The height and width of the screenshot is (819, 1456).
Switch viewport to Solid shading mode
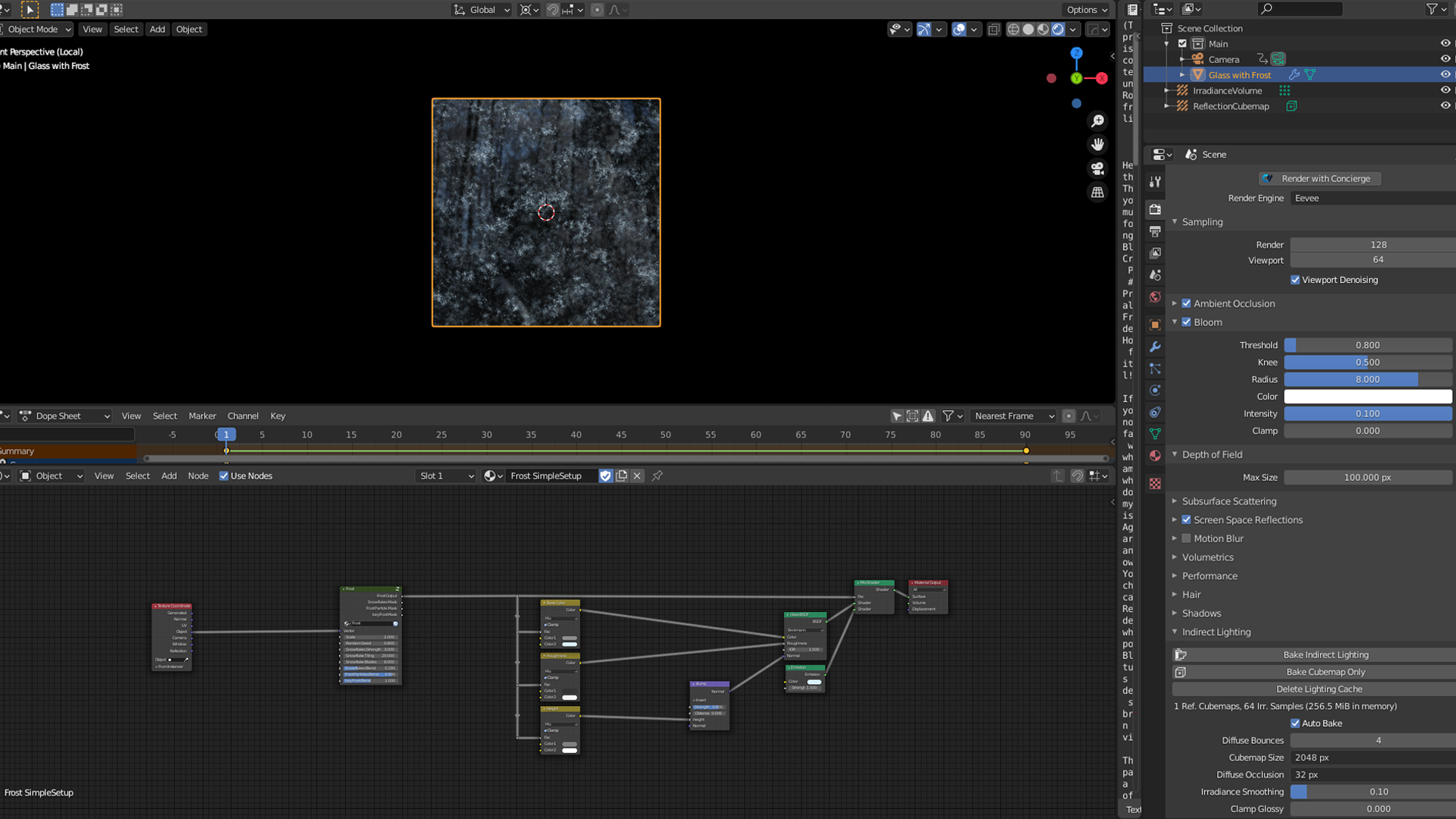click(1028, 29)
